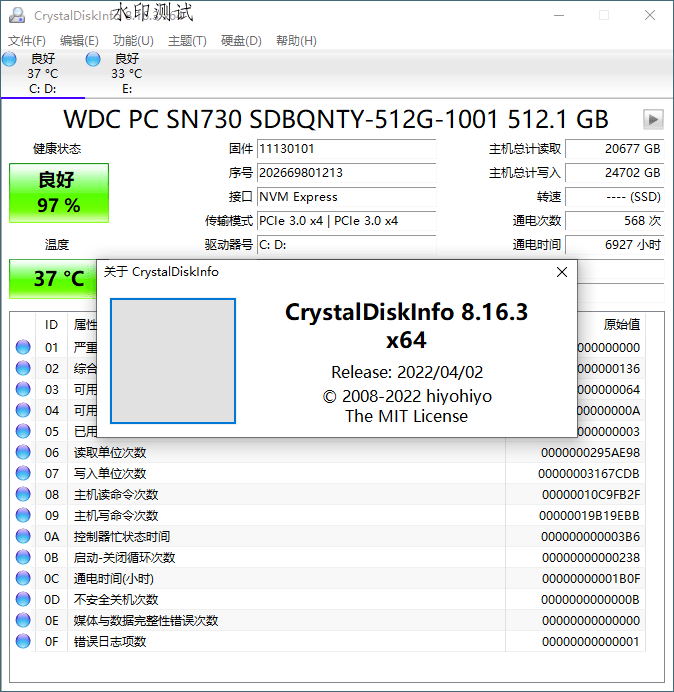
Task: Click the status icon of attribute 0C
Action: 23,579
